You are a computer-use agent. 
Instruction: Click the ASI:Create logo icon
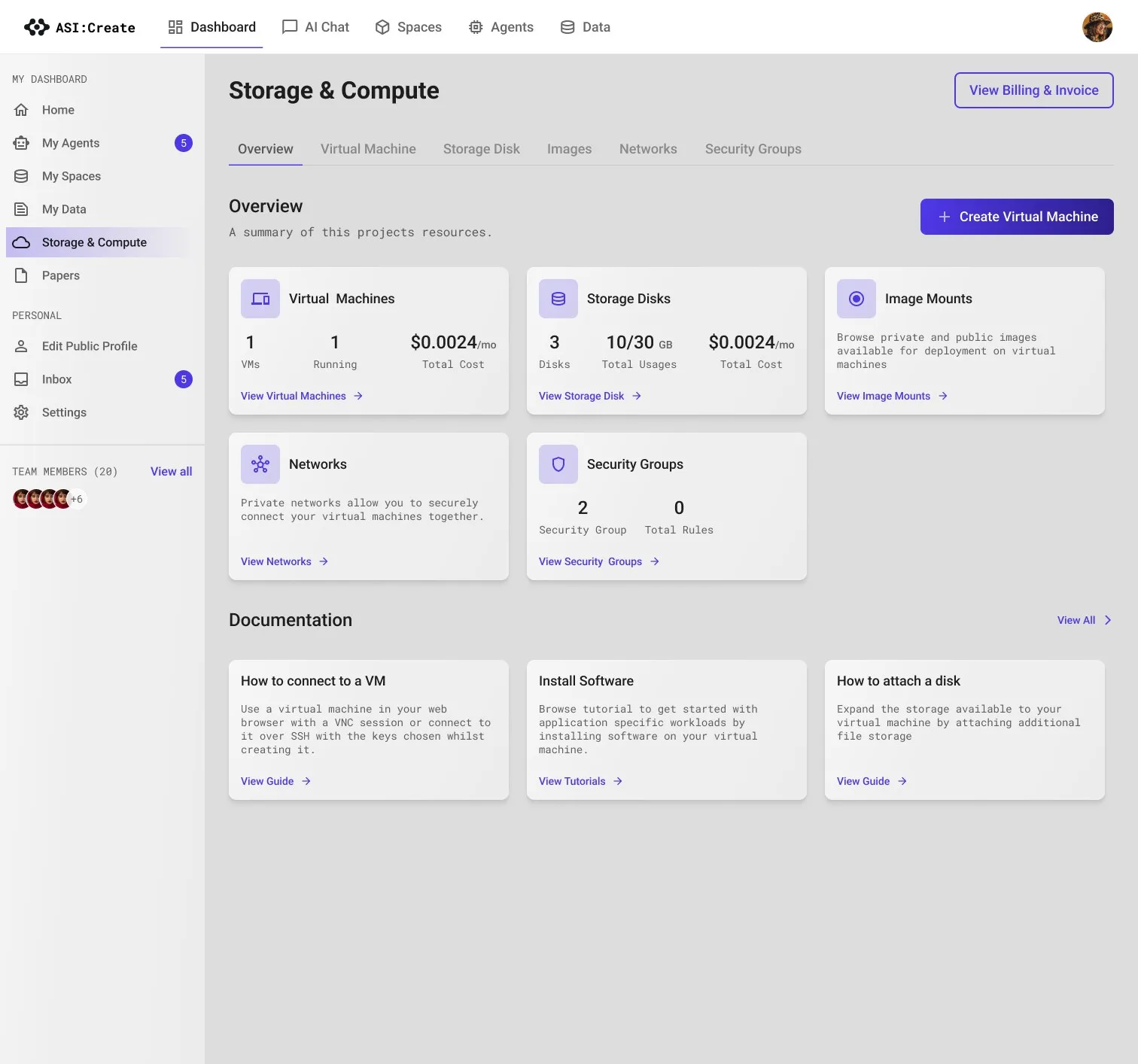click(x=36, y=27)
